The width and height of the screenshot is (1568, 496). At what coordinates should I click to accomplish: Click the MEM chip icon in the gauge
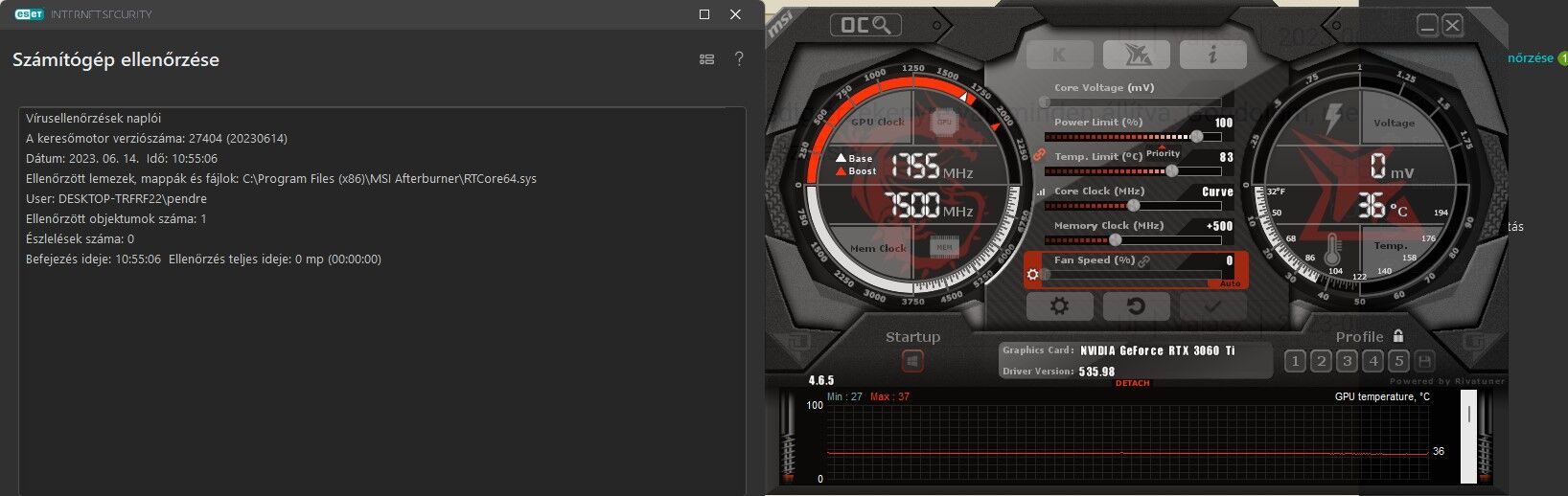(x=944, y=247)
